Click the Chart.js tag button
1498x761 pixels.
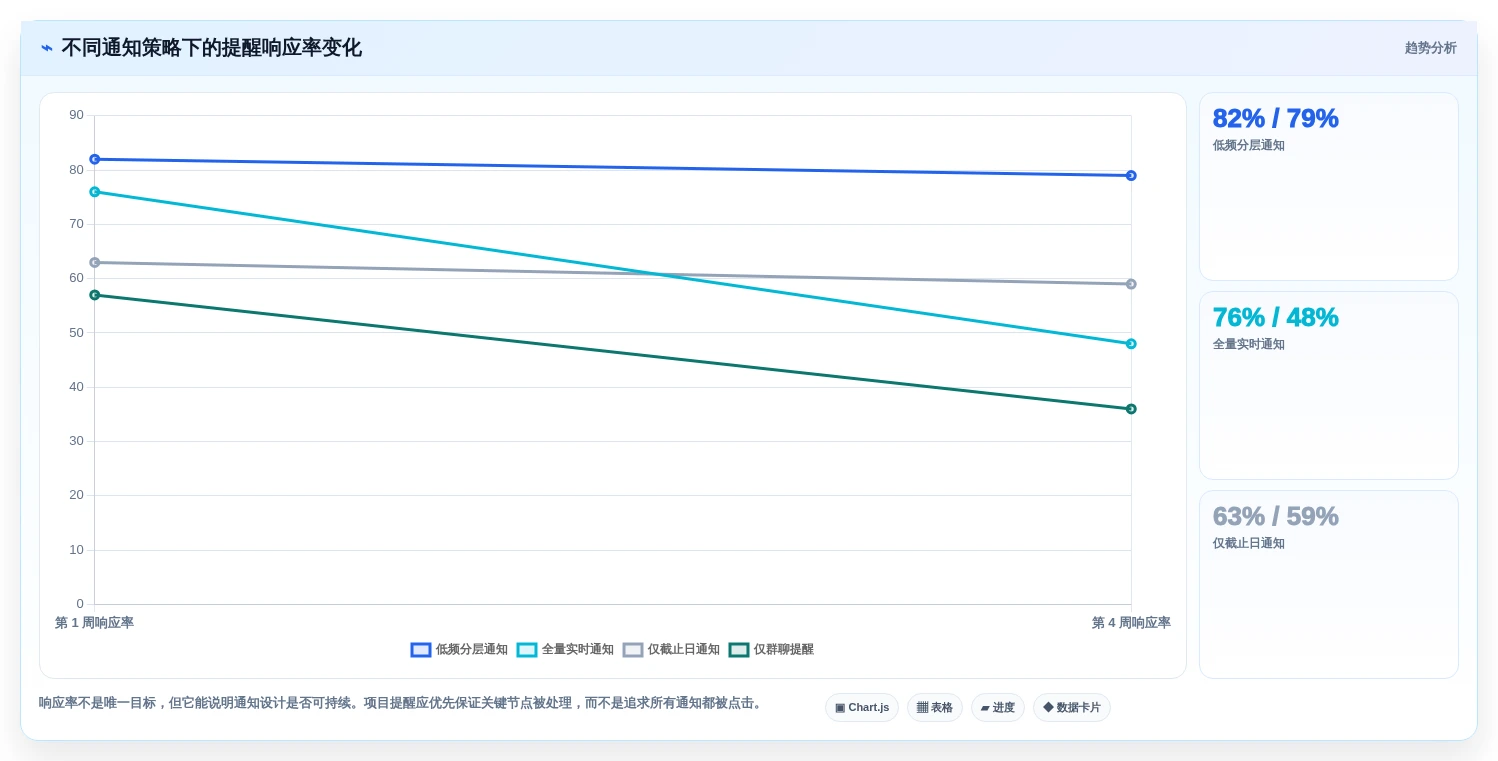862,707
